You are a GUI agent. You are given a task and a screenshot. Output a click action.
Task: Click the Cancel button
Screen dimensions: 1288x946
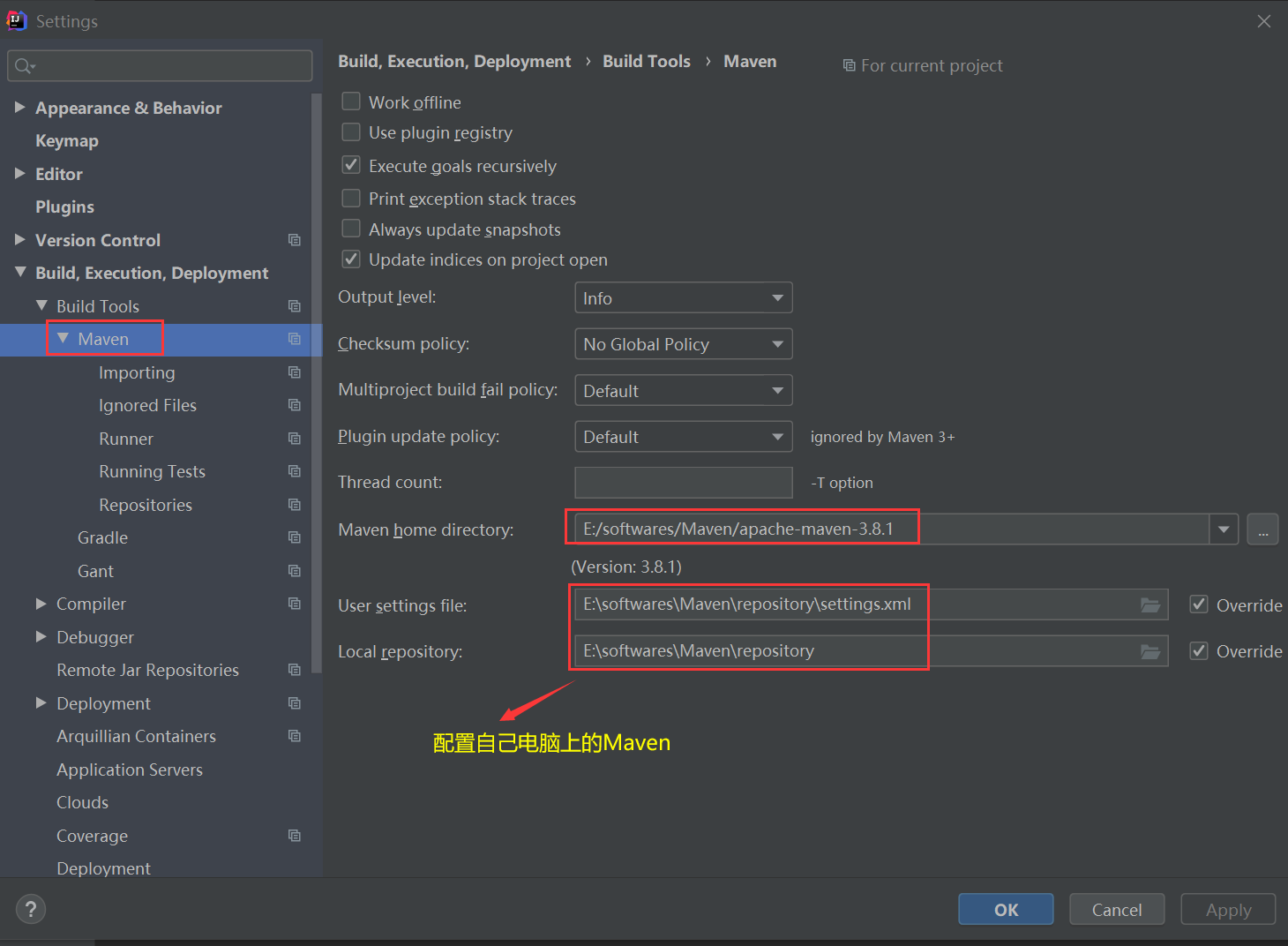[1117, 909]
